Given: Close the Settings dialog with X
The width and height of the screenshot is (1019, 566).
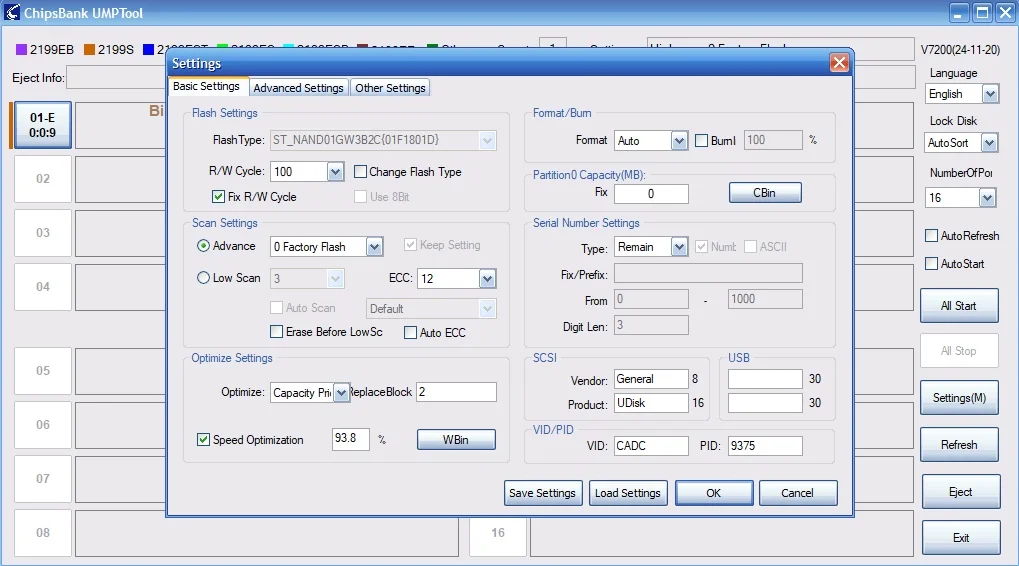Looking at the screenshot, I should pos(839,63).
